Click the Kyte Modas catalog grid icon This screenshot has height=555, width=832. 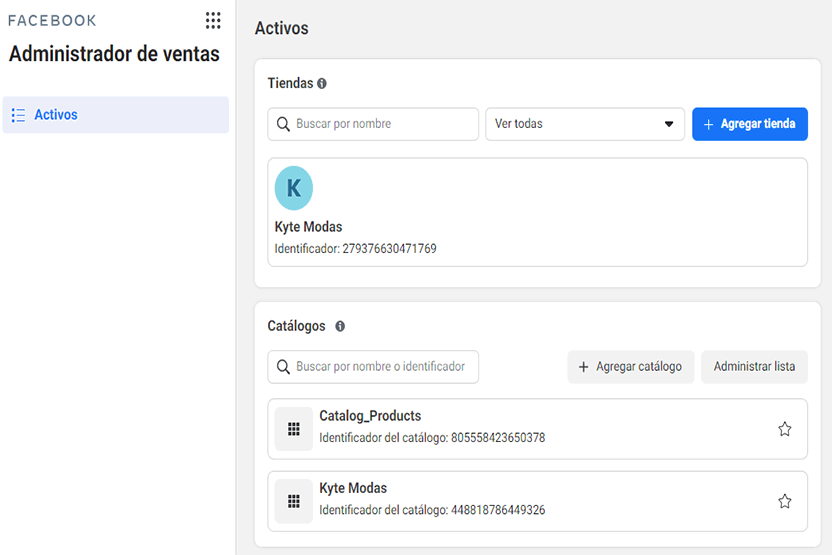point(293,501)
